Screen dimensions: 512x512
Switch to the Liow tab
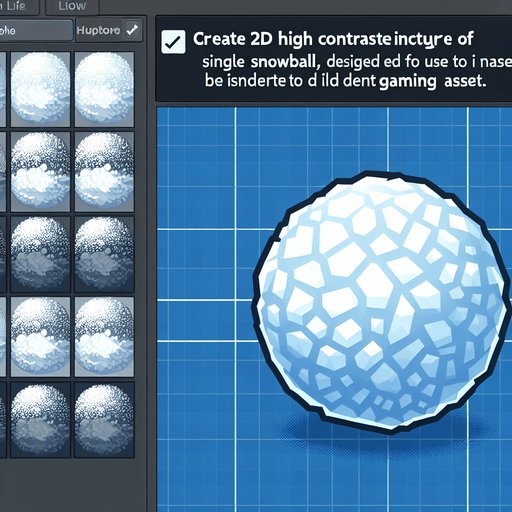(72, 6)
